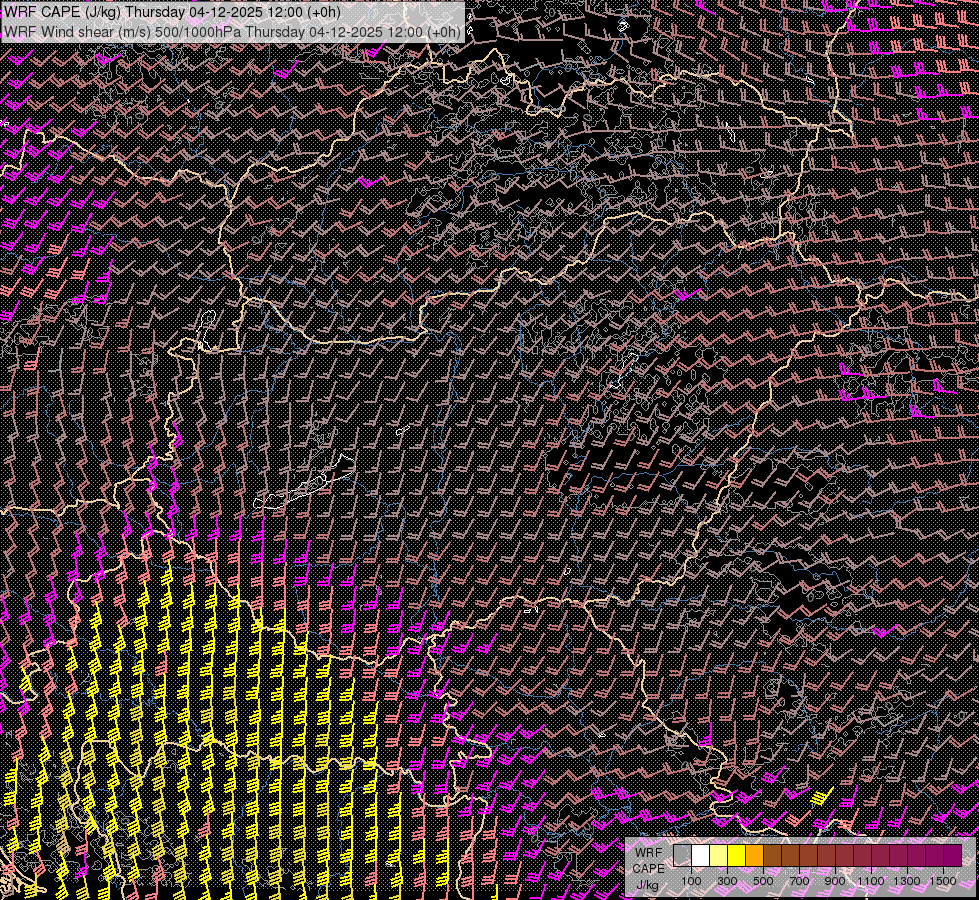Select the WRF Wind shear title line
Viewport: 979px width, 900px height.
(x=232, y=31)
